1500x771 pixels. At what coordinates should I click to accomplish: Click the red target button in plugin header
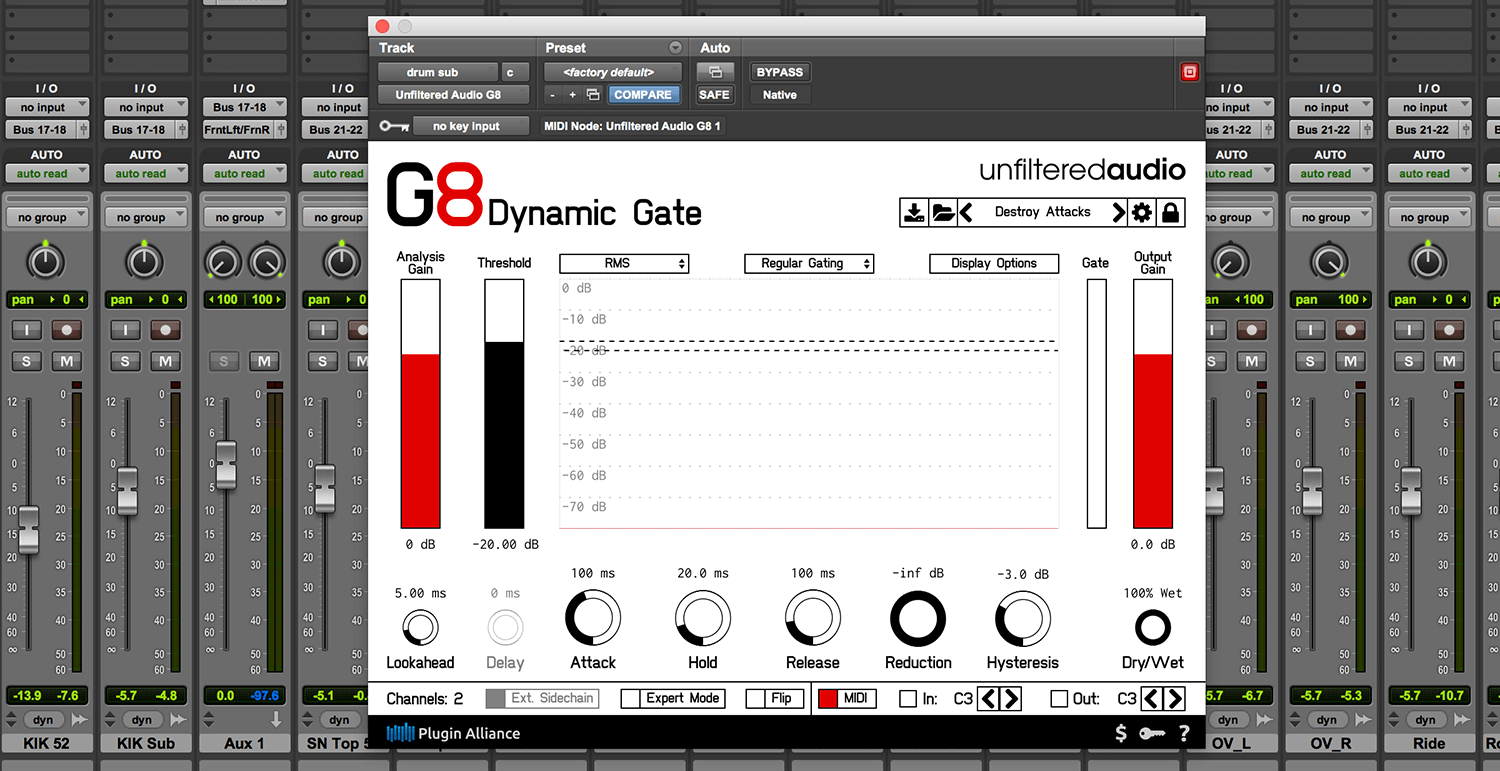1189,72
